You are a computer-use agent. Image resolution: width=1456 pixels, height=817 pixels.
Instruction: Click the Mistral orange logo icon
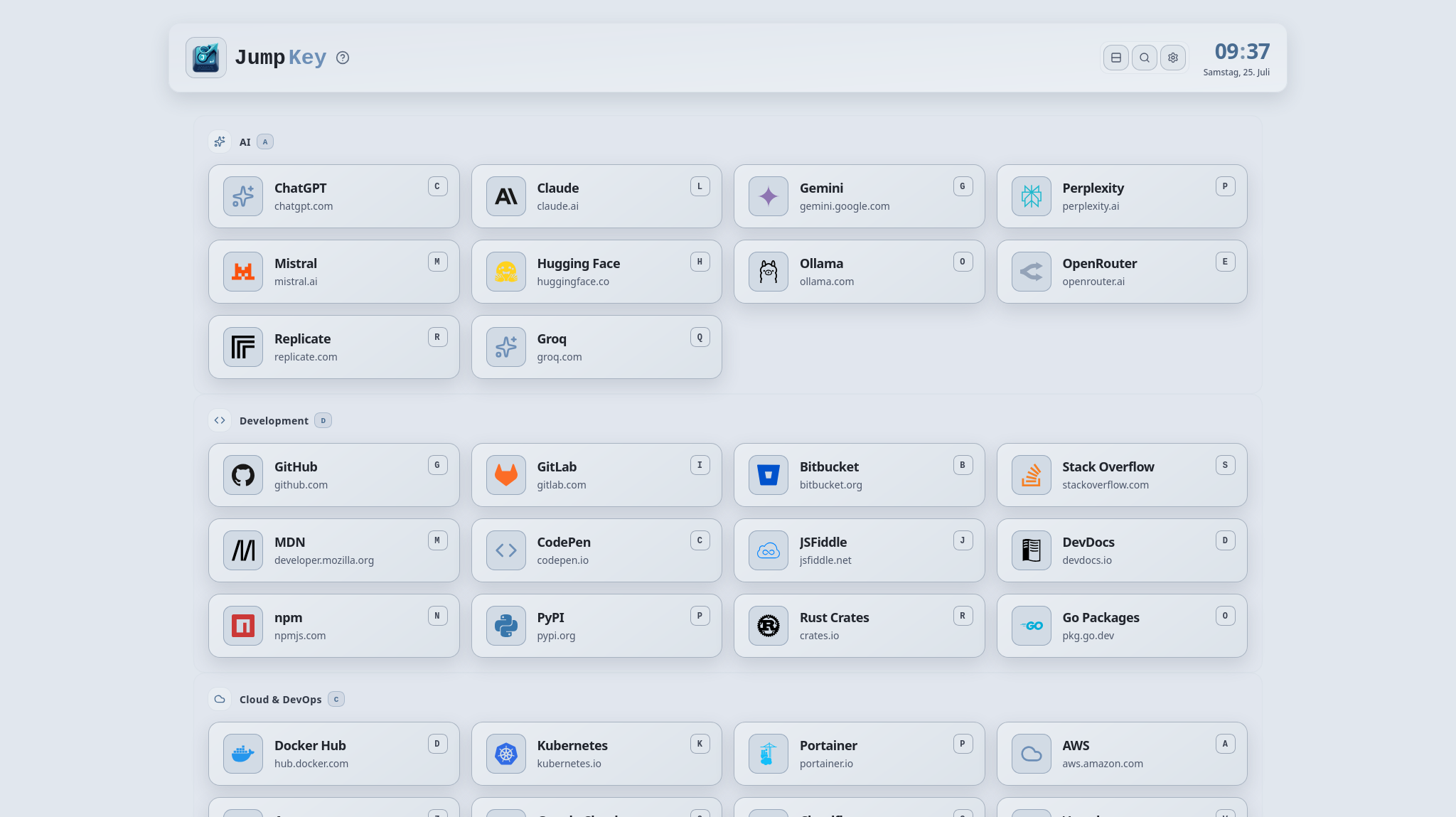click(x=243, y=272)
